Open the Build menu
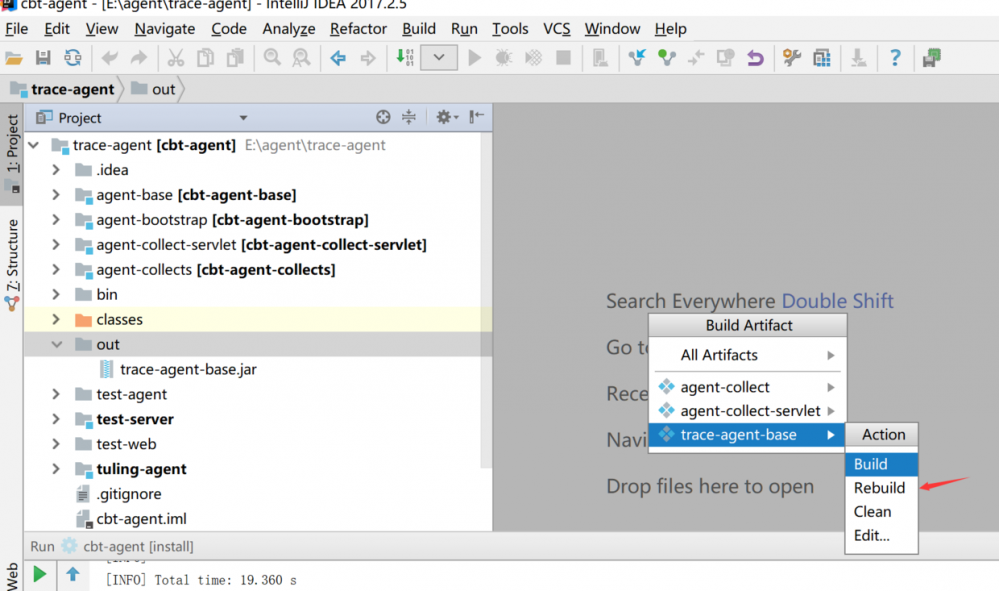The width and height of the screenshot is (999, 591). (x=419, y=29)
